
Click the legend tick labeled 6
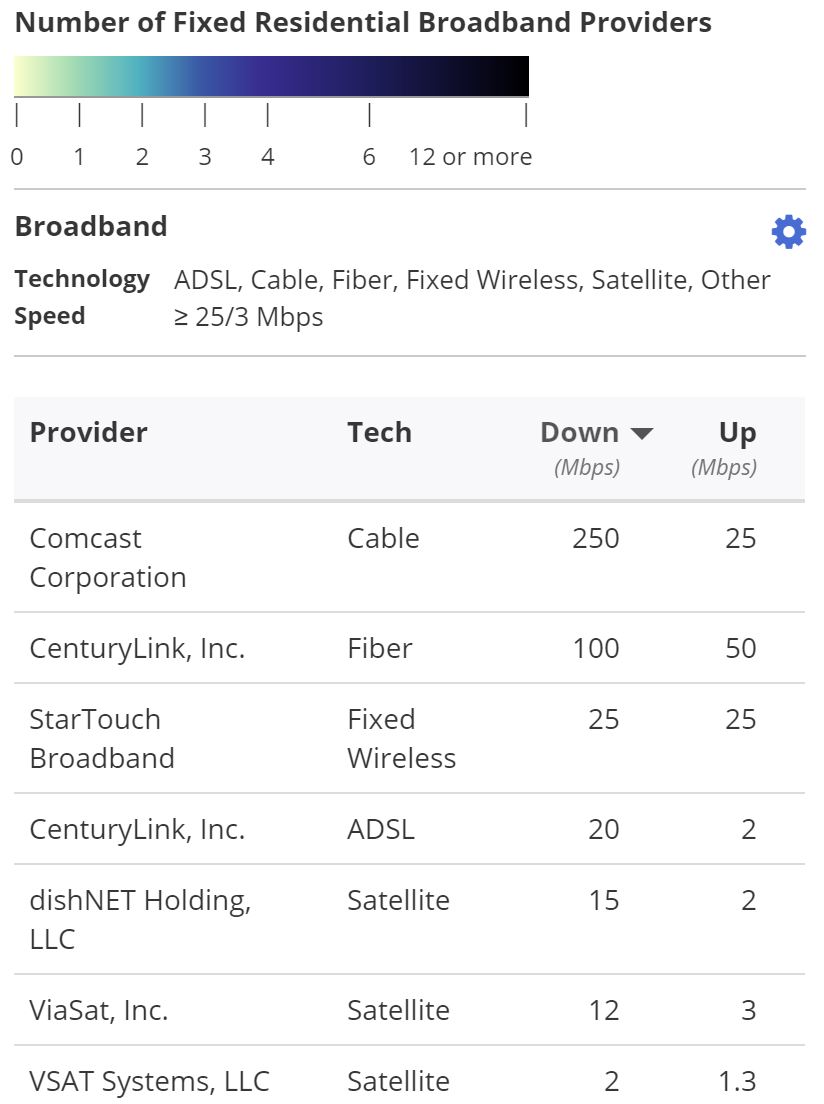point(369,156)
